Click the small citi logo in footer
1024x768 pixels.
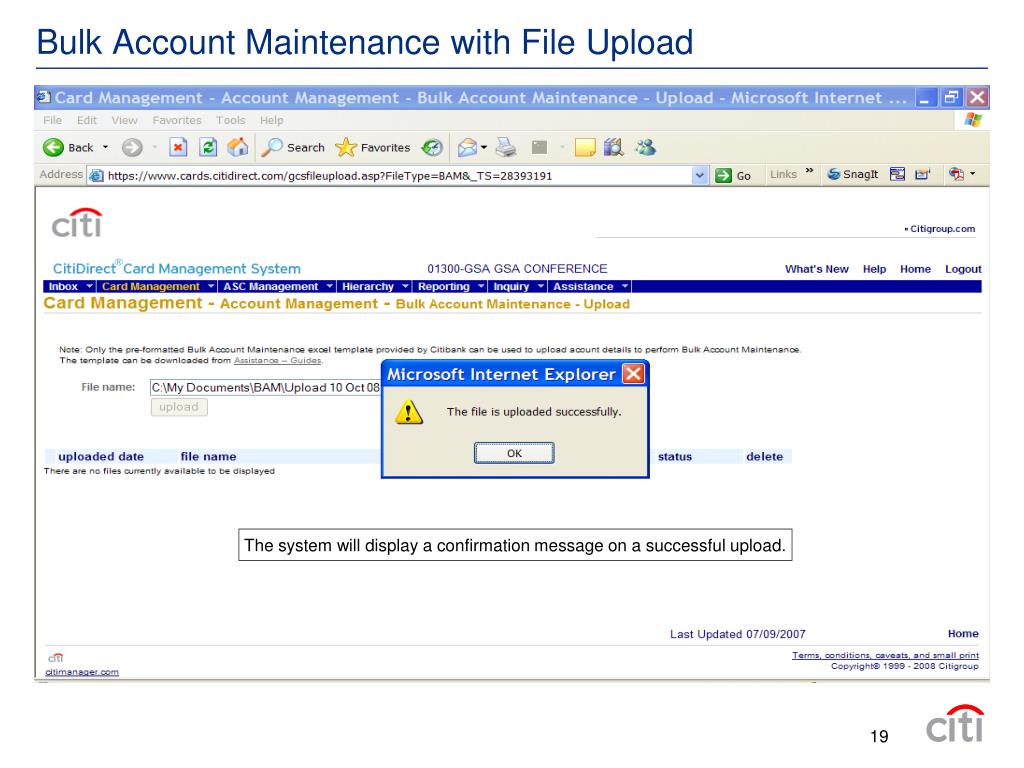click(x=56, y=658)
